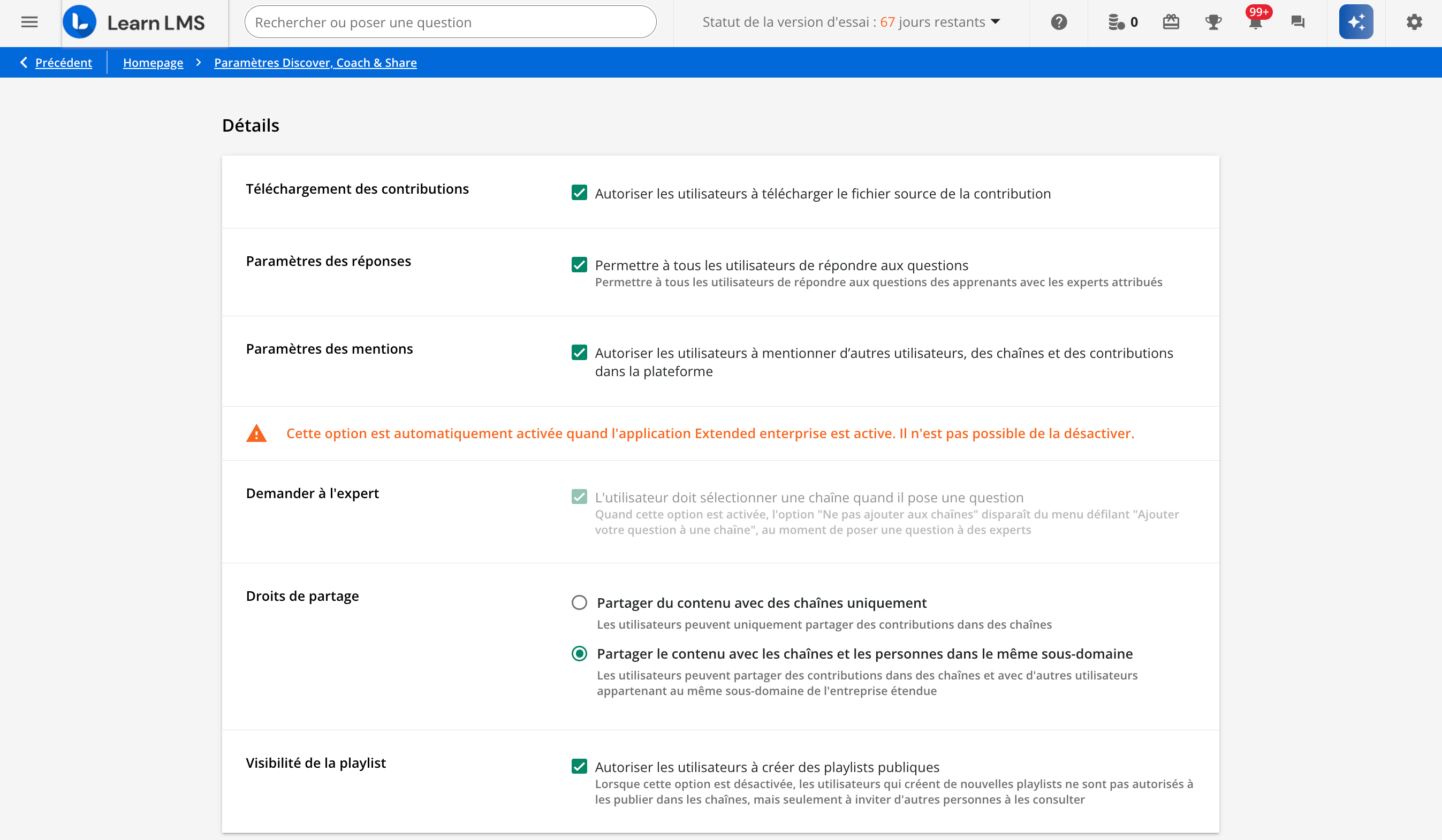
Task: Go back via Précédent link
Action: 63,62
